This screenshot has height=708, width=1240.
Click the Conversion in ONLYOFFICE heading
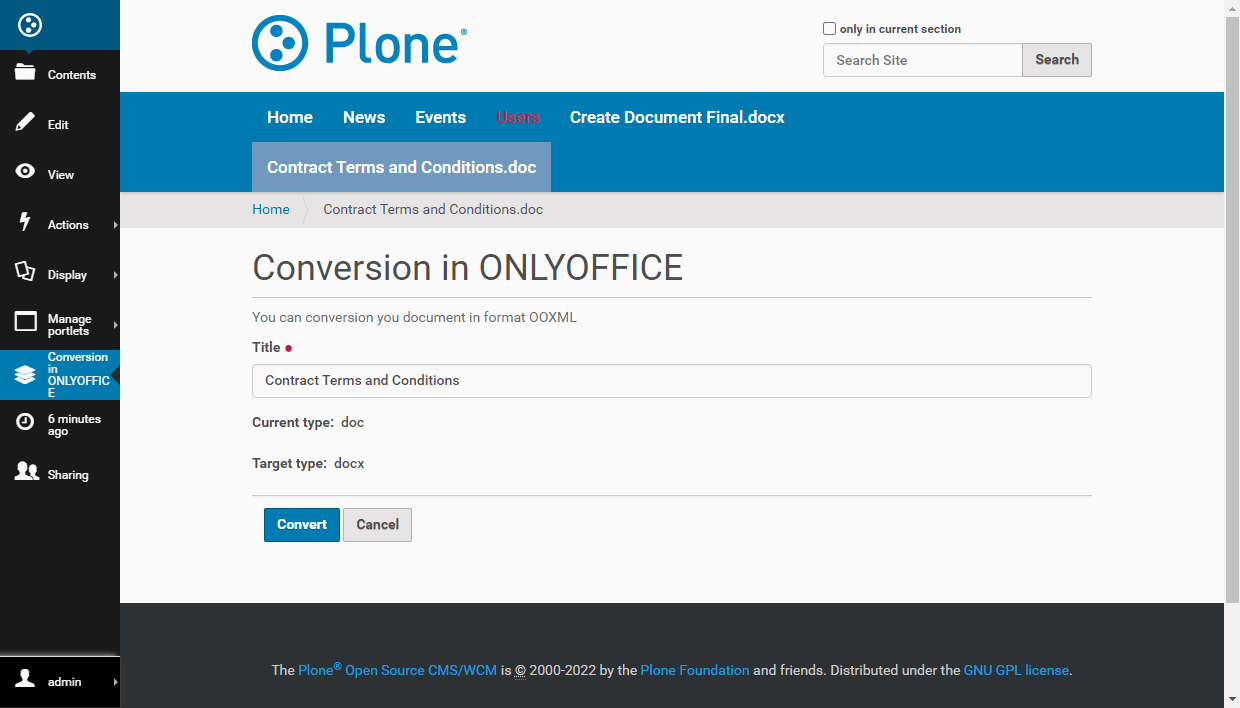pyautogui.click(x=467, y=268)
